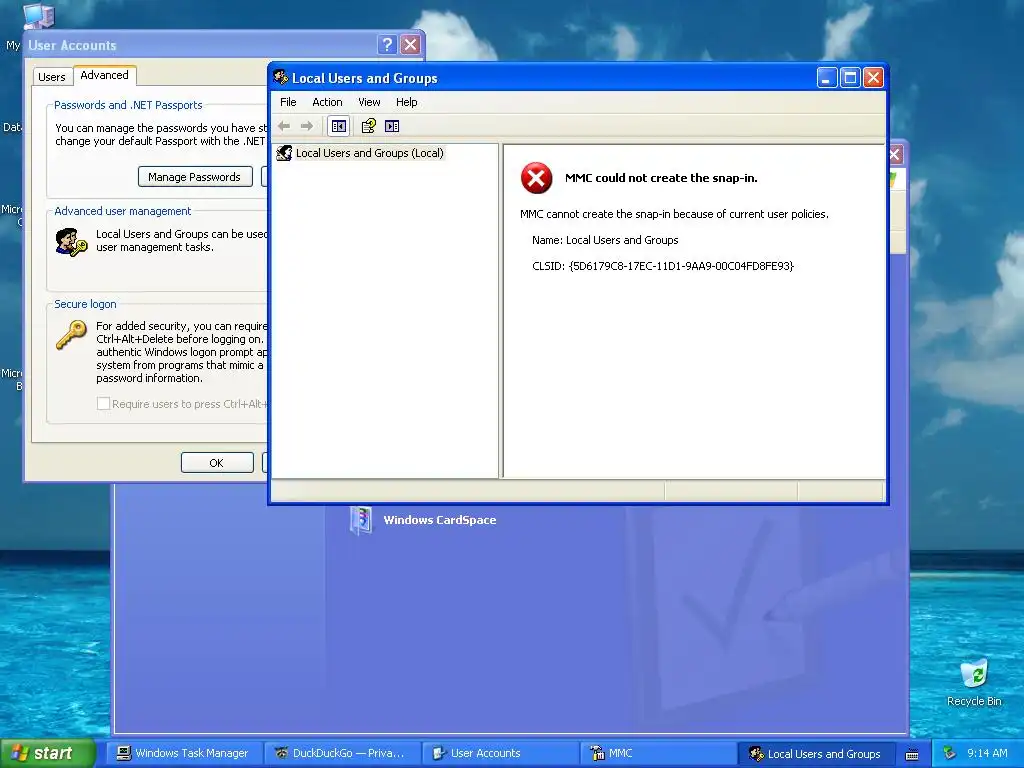Screen dimensions: 1024x768
Task: Open the View menu
Action: coord(369,102)
